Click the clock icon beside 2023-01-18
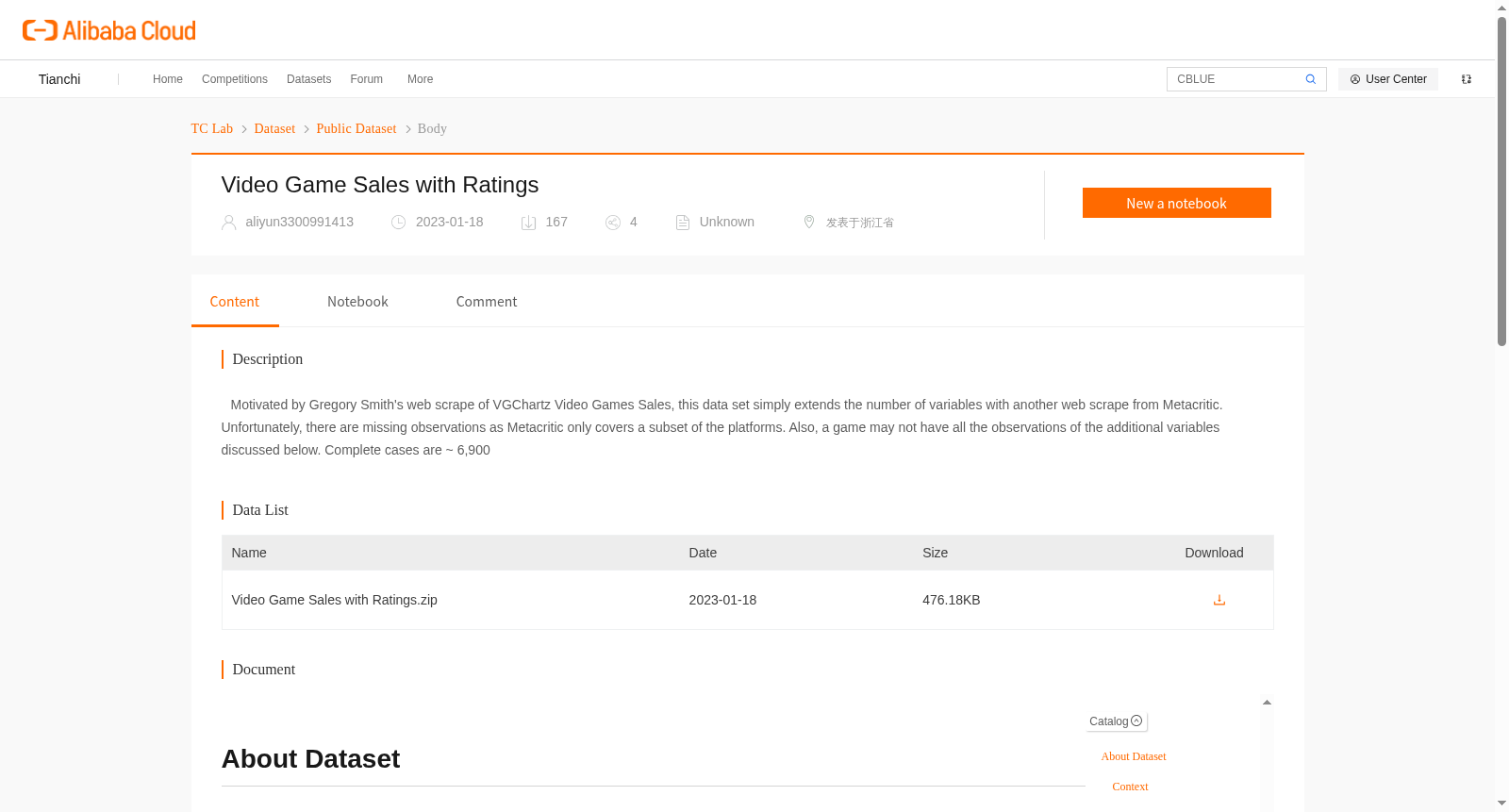This screenshot has width=1509, height=812. (399, 223)
